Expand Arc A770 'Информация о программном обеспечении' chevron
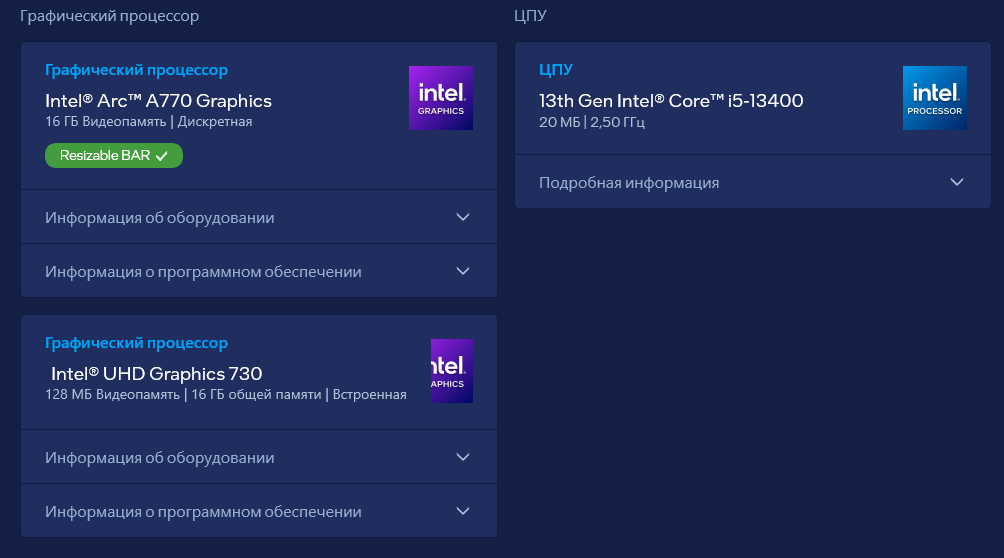The image size is (1004, 558). [463, 271]
